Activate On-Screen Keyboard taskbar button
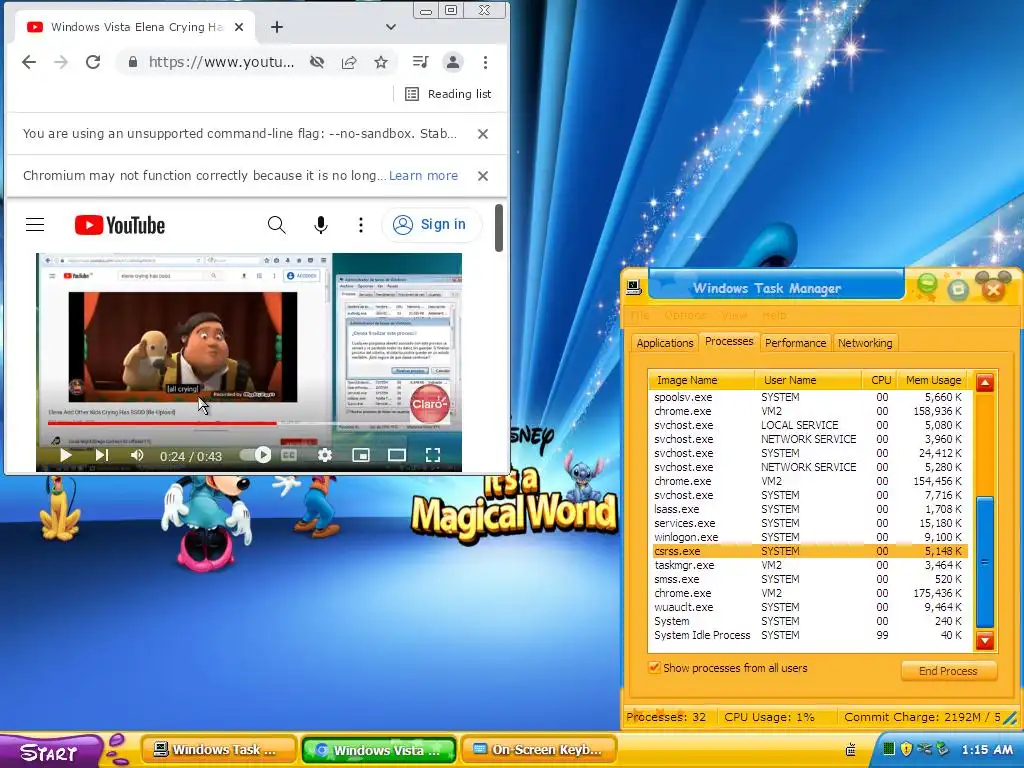The width and height of the screenshot is (1024, 768). click(539, 750)
